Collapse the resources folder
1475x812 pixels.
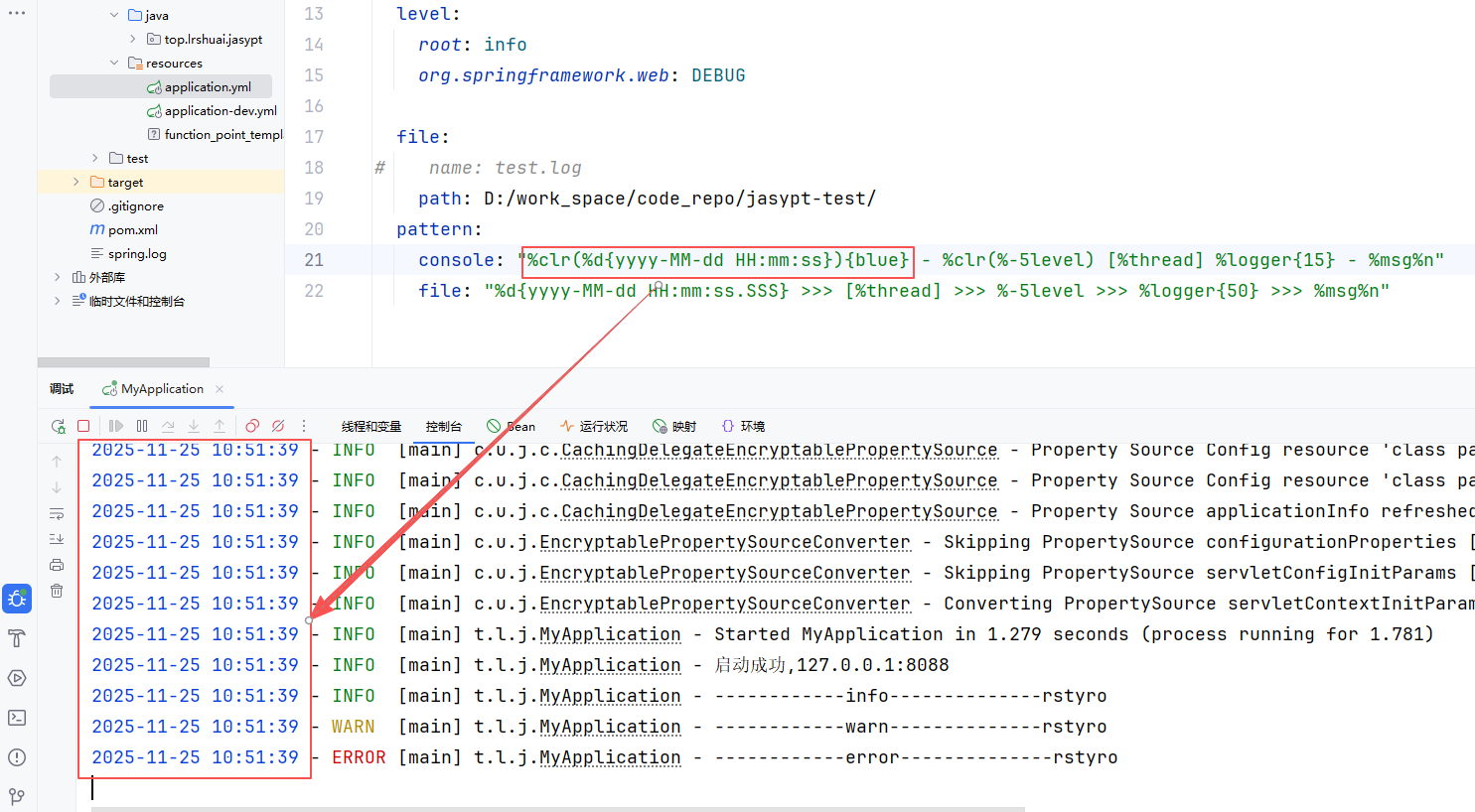pos(114,64)
